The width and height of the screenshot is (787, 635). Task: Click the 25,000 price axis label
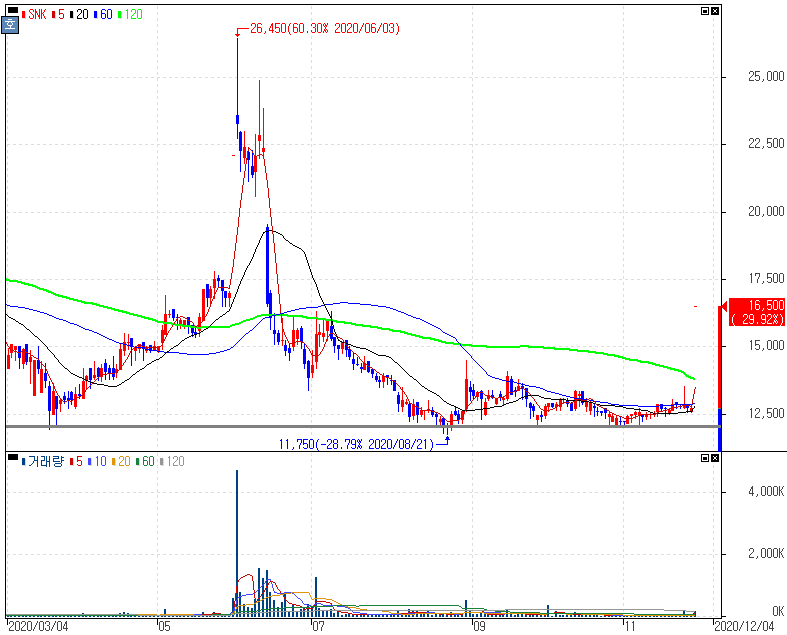[x=766, y=76]
